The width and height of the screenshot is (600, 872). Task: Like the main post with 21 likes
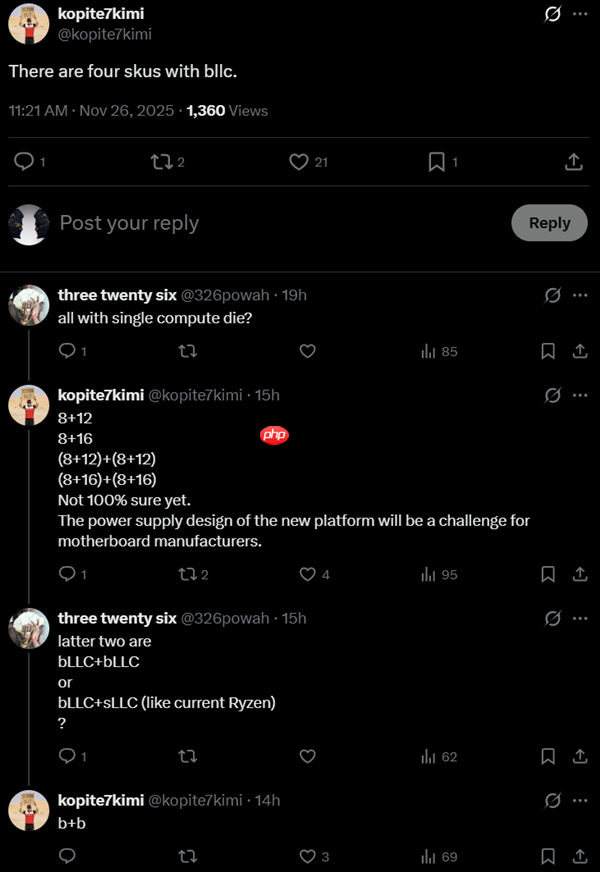[298, 161]
